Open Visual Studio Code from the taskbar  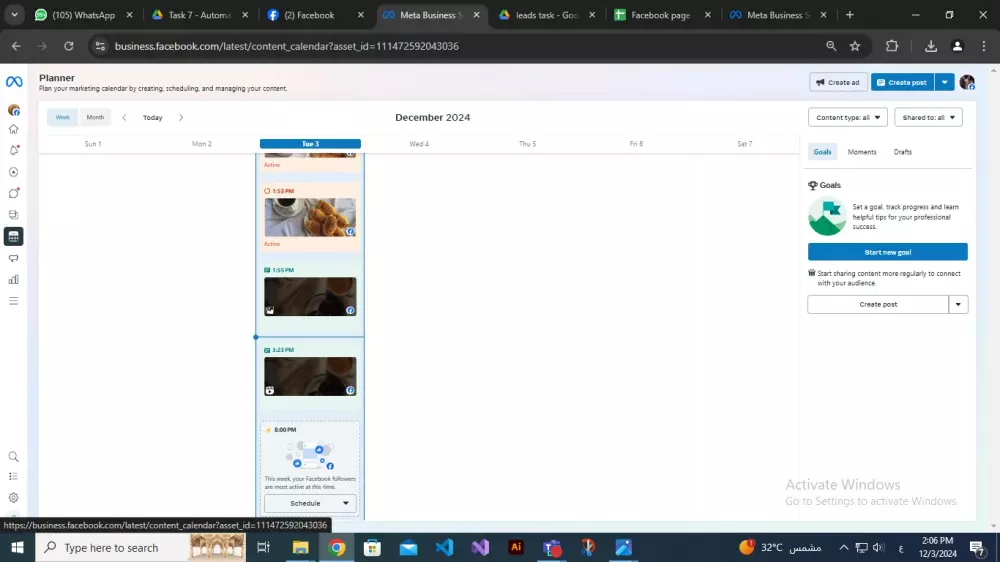tap(445, 547)
